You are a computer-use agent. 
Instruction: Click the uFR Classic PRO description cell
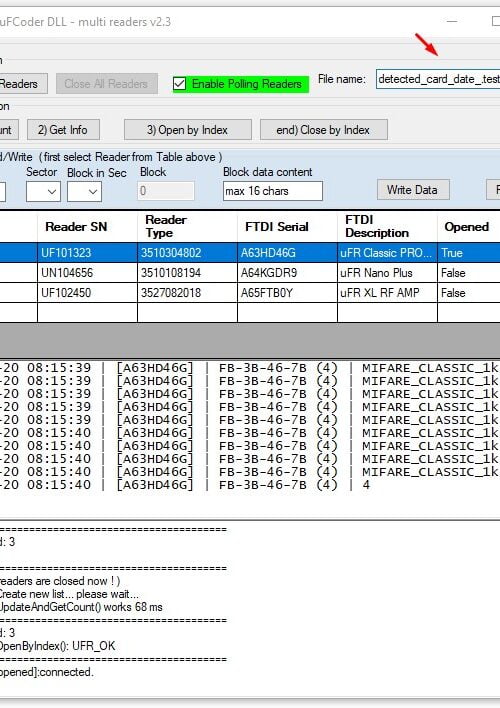pos(387,253)
